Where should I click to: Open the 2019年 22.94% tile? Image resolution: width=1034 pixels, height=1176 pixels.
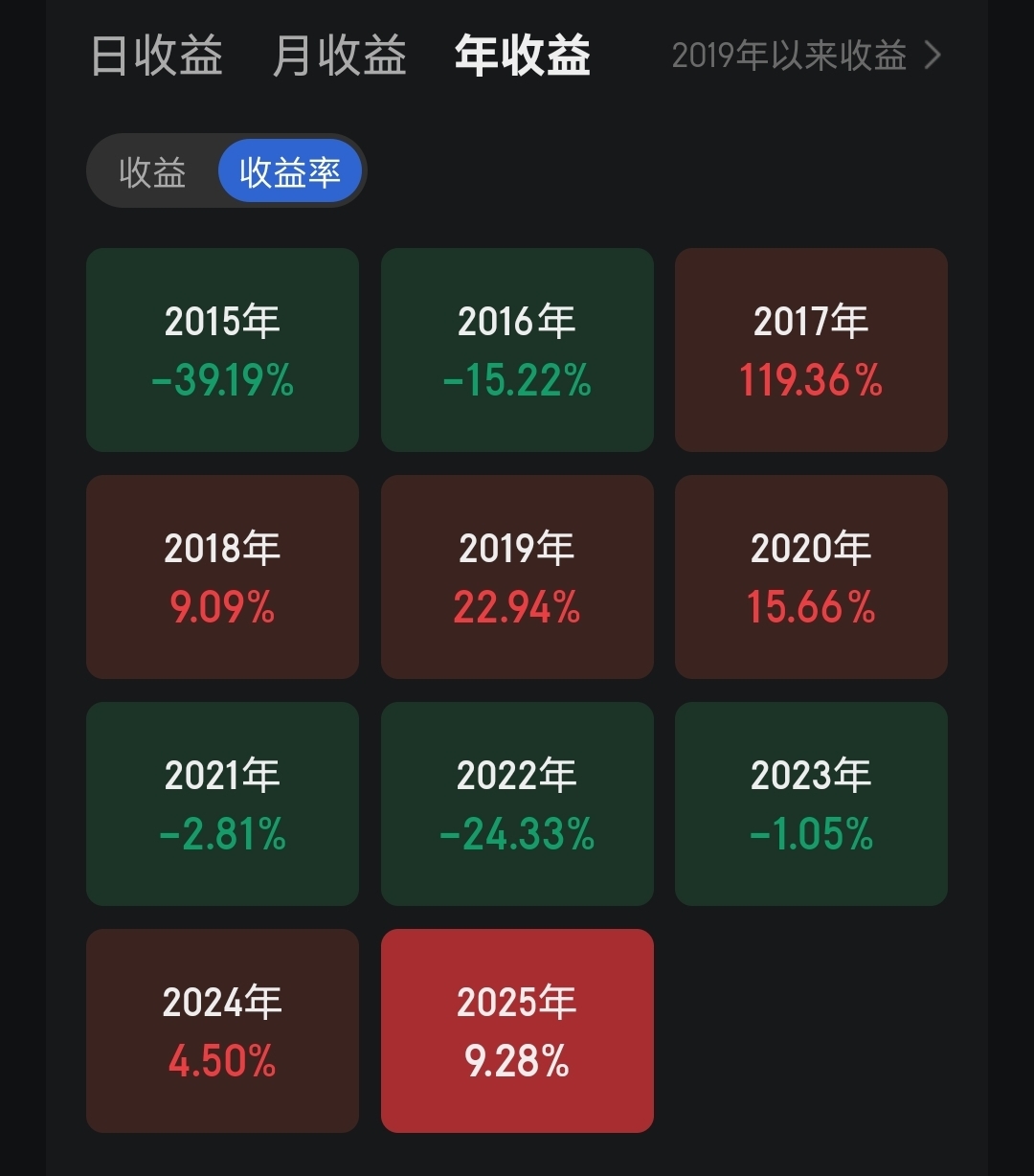(517, 577)
